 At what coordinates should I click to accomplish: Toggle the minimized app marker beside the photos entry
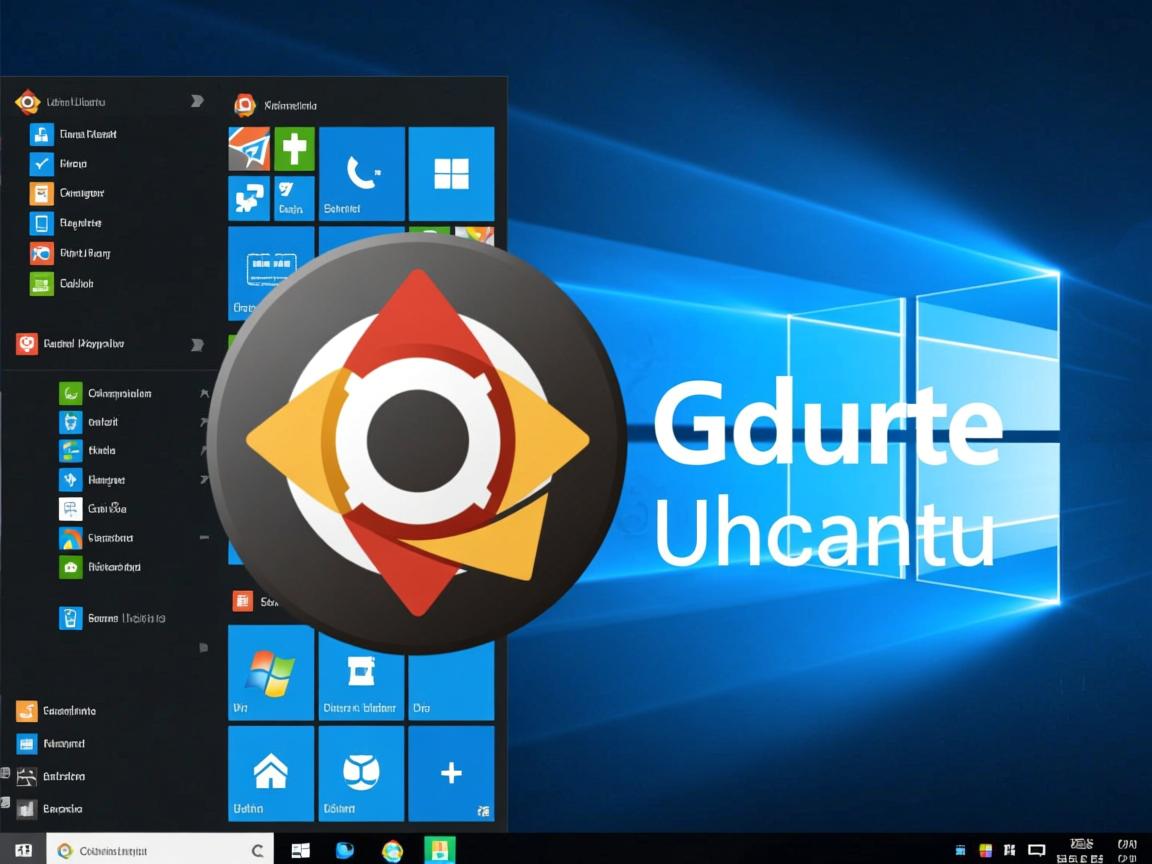coord(205,538)
